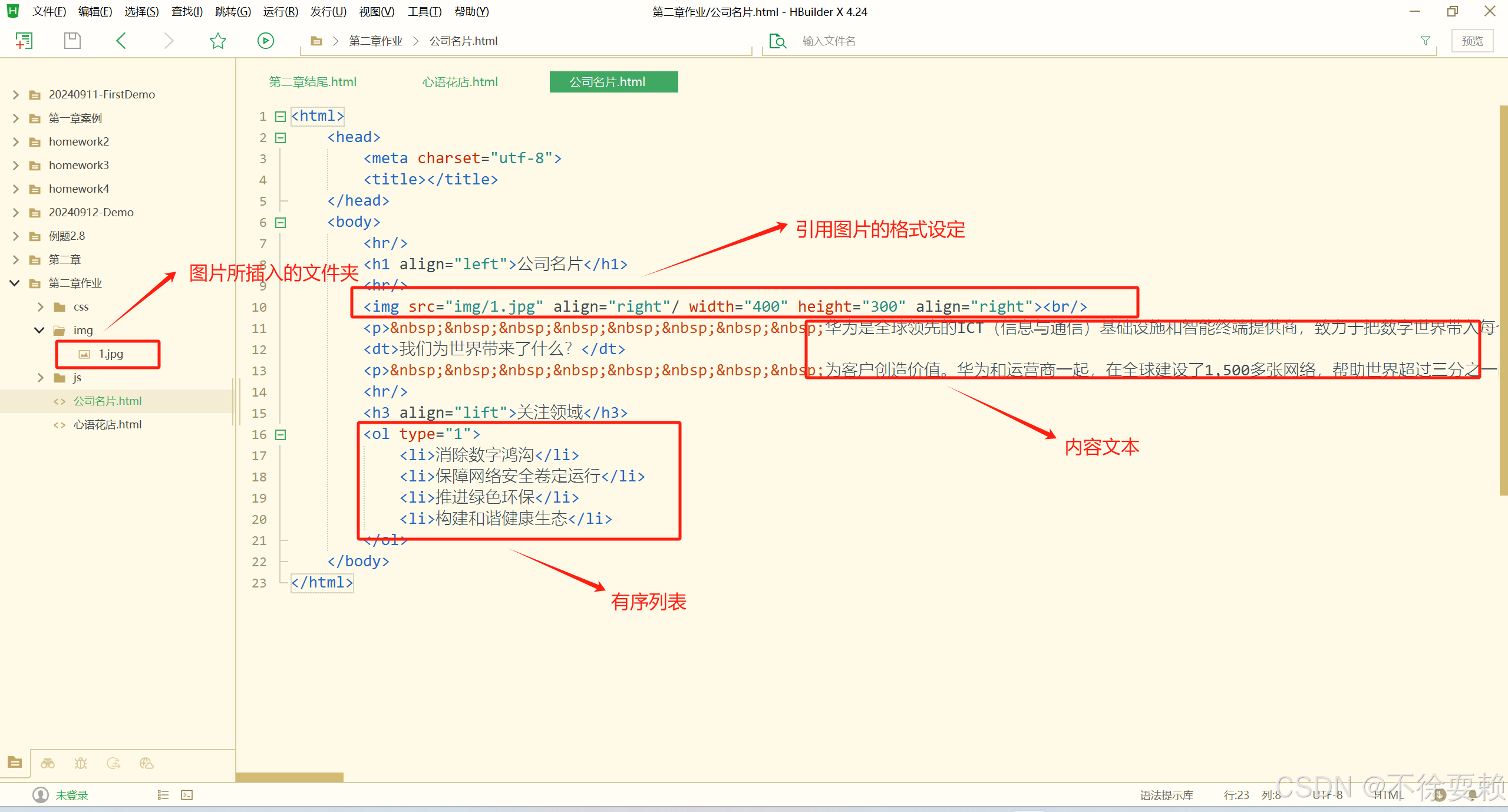Toggle the ol fold marker on line 16
Image resolution: width=1508 pixels, height=812 pixels.
pyautogui.click(x=281, y=435)
